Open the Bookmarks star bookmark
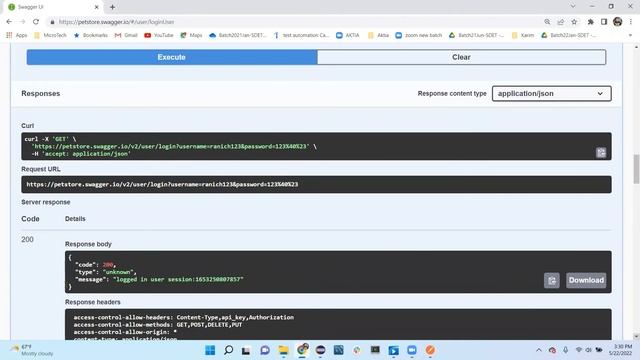640x360 pixels. pos(91,35)
